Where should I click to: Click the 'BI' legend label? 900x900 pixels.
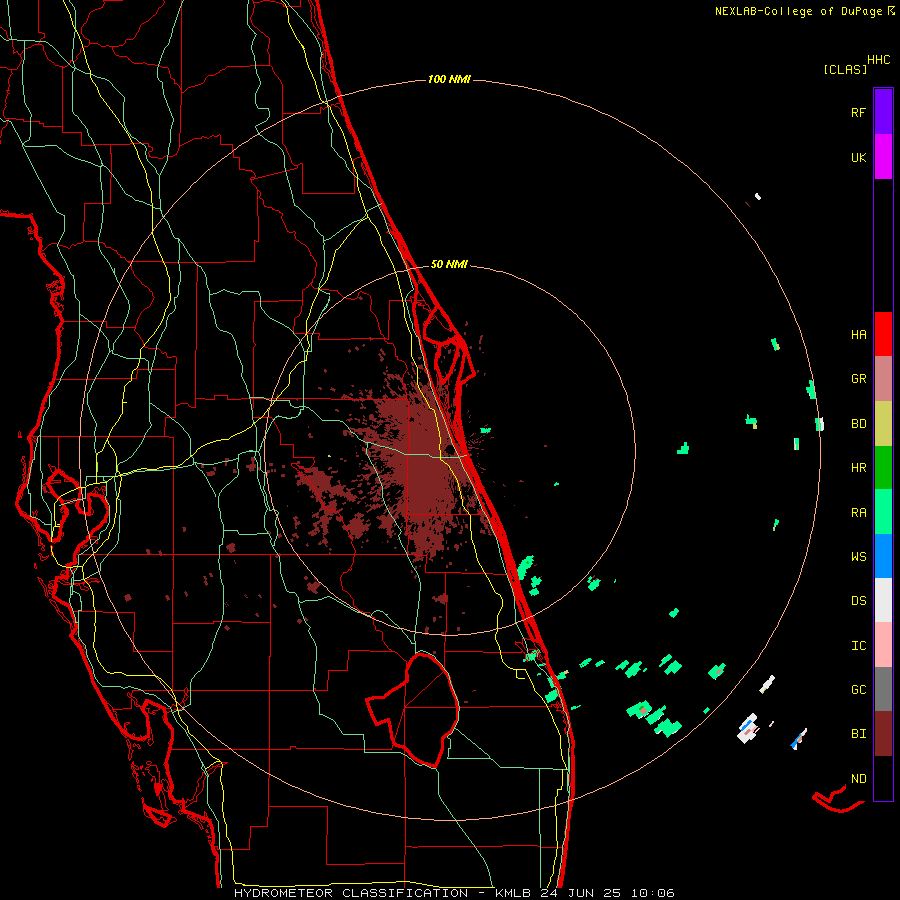tap(859, 734)
